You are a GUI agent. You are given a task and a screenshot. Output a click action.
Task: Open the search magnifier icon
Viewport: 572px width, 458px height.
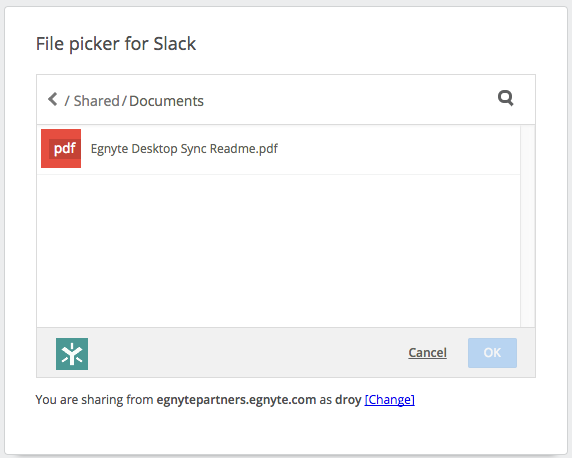[x=506, y=98]
